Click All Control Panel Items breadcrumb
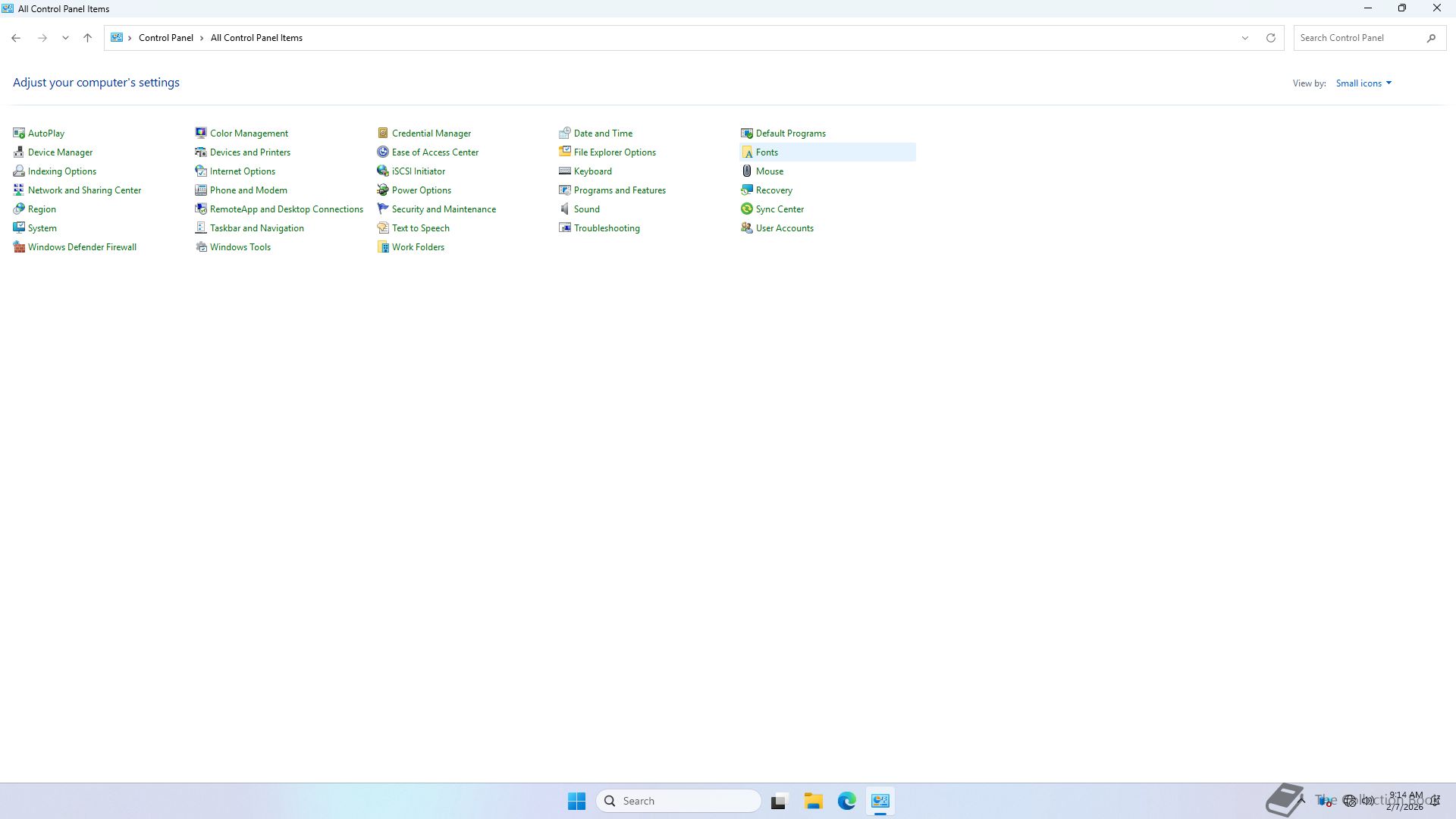Viewport: 1456px width, 819px height. click(x=256, y=38)
